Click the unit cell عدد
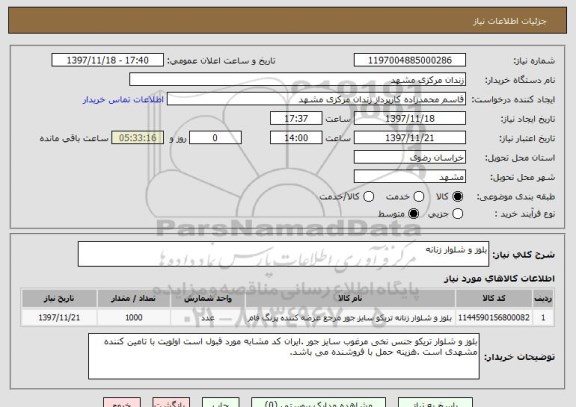Viewport: 576px width, 407px height. [x=208, y=318]
